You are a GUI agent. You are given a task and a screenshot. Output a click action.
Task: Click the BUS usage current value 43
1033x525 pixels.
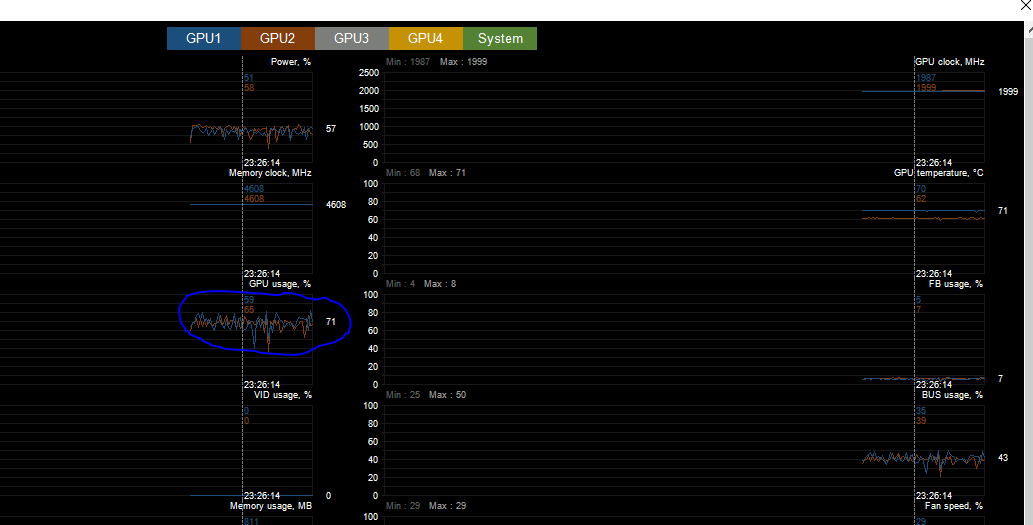click(x=1003, y=458)
